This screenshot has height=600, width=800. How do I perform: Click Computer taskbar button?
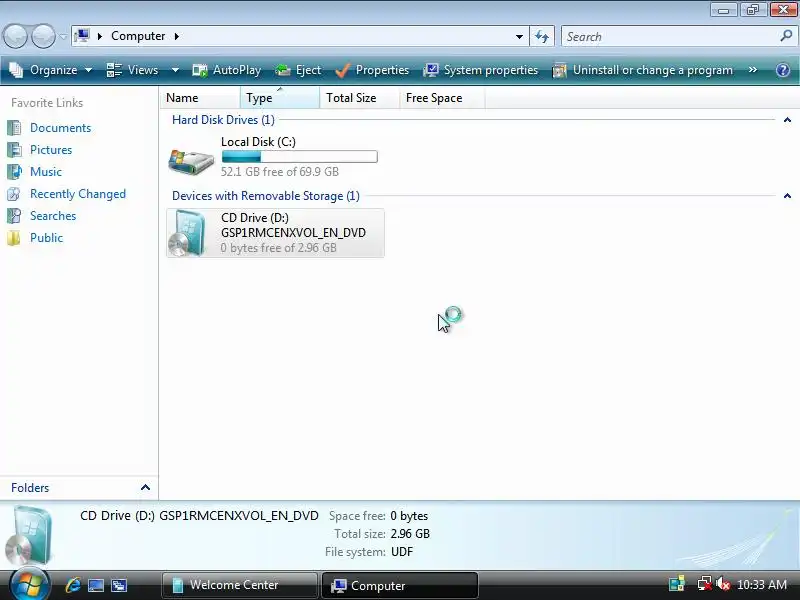tap(400, 585)
